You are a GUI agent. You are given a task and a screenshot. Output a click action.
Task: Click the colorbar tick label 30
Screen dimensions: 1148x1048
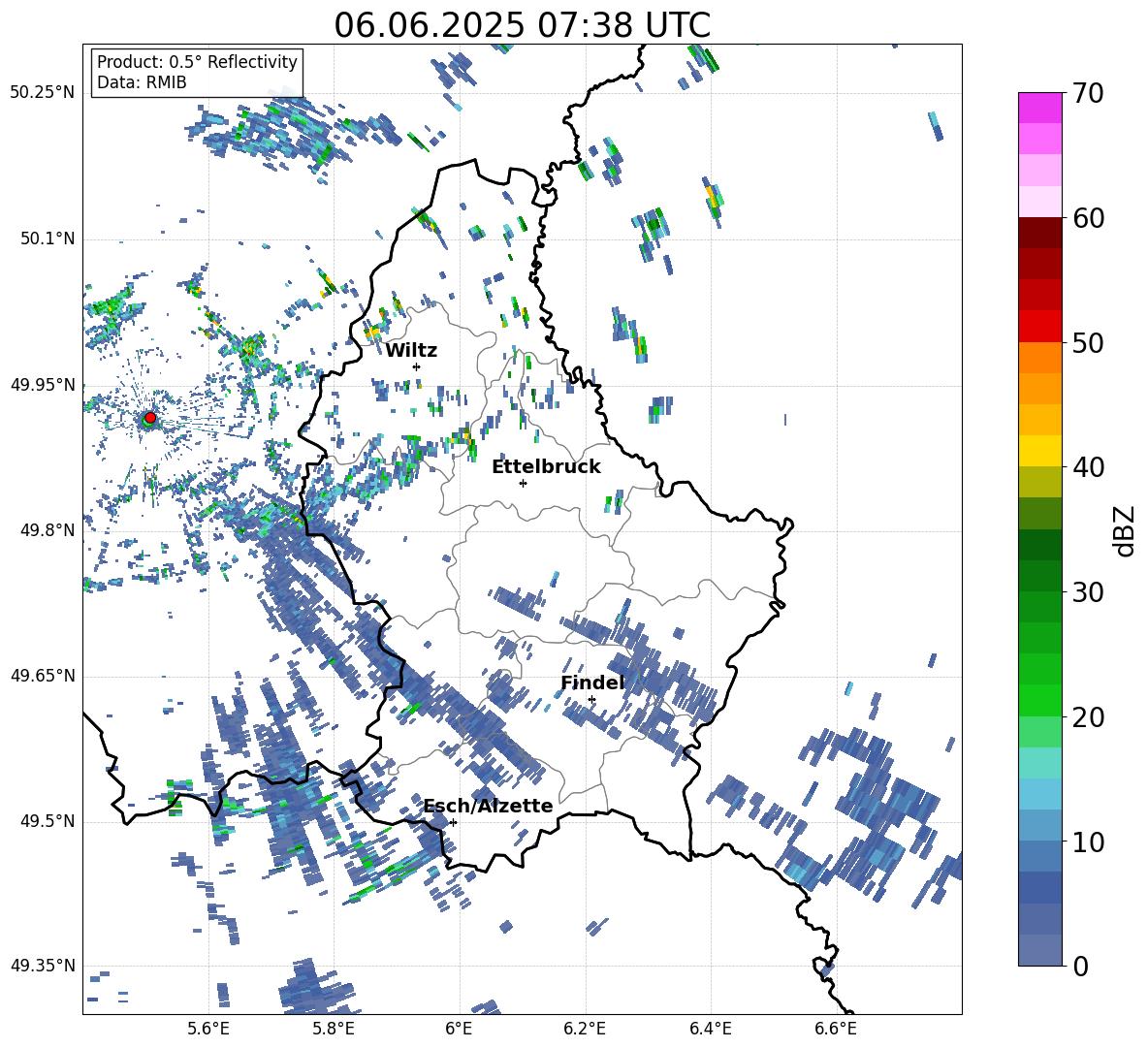click(1088, 592)
